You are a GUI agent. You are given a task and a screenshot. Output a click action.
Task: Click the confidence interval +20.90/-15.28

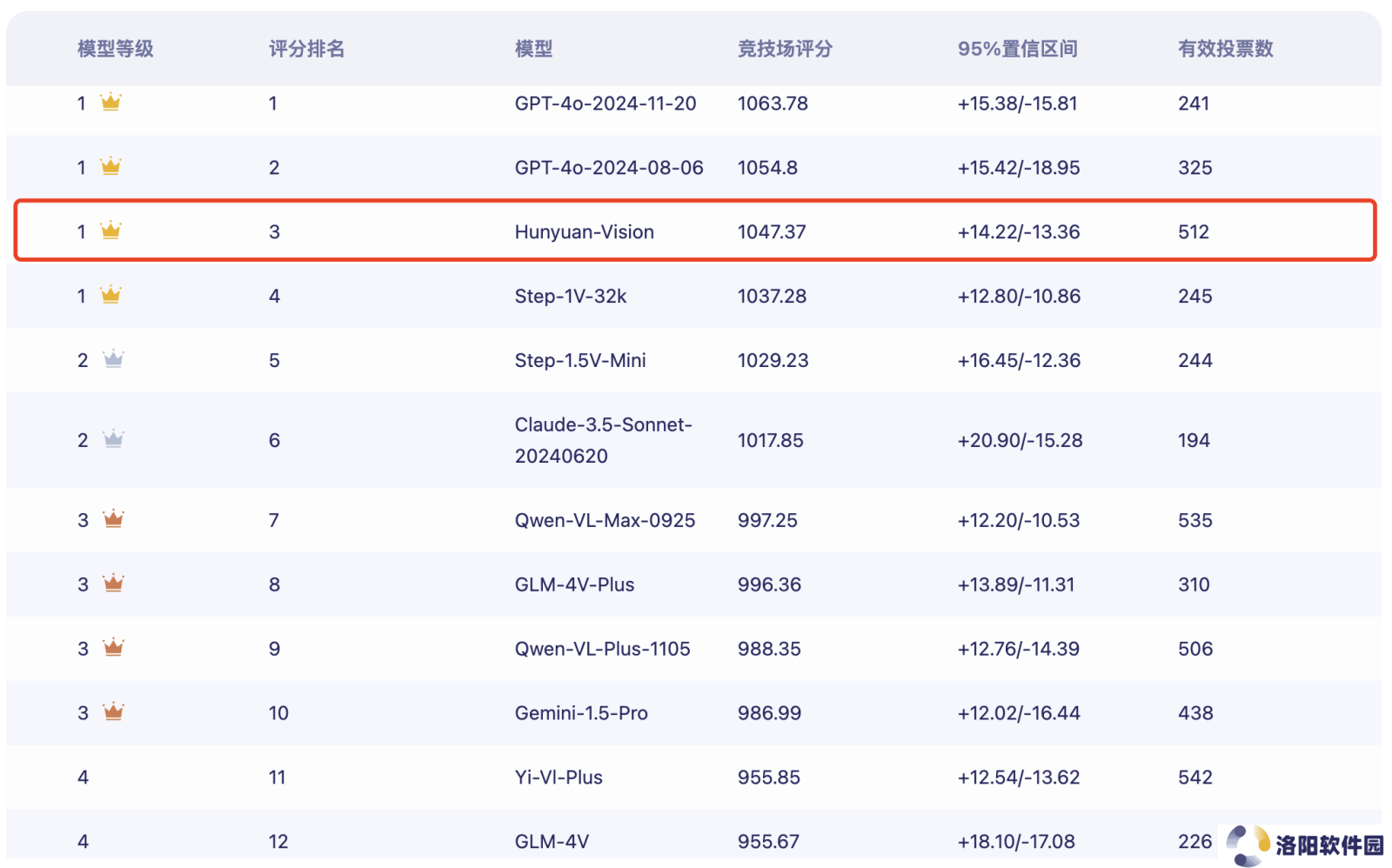pos(1020,441)
